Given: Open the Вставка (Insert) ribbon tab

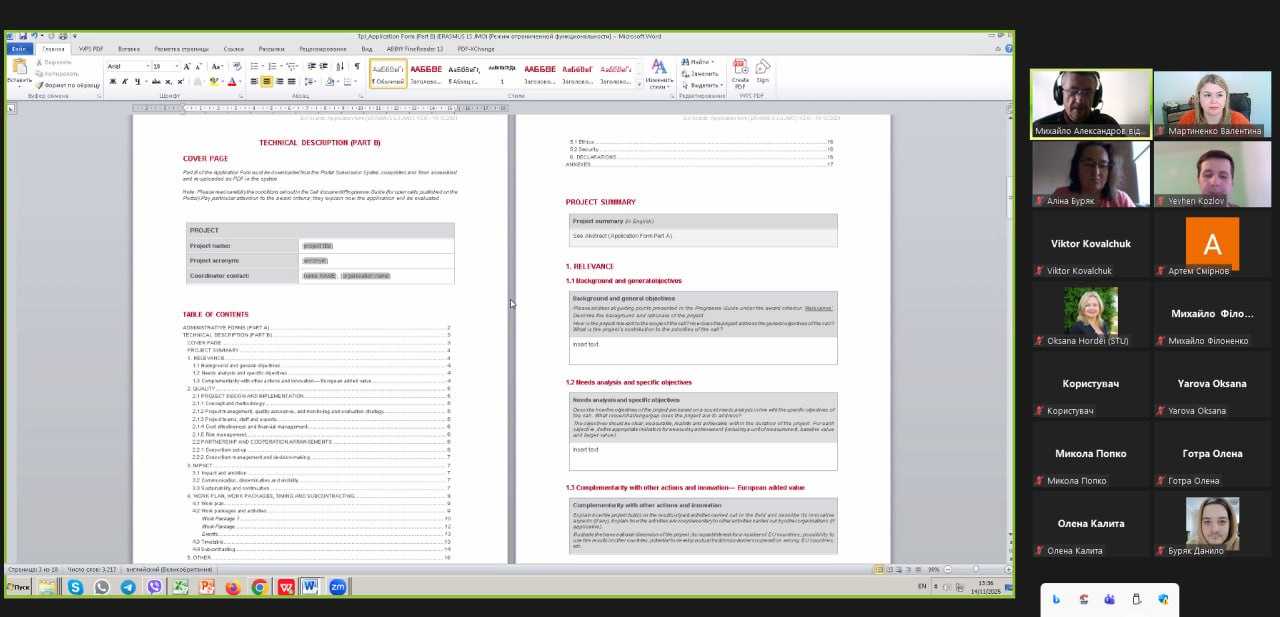Looking at the screenshot, I should 128,48.
